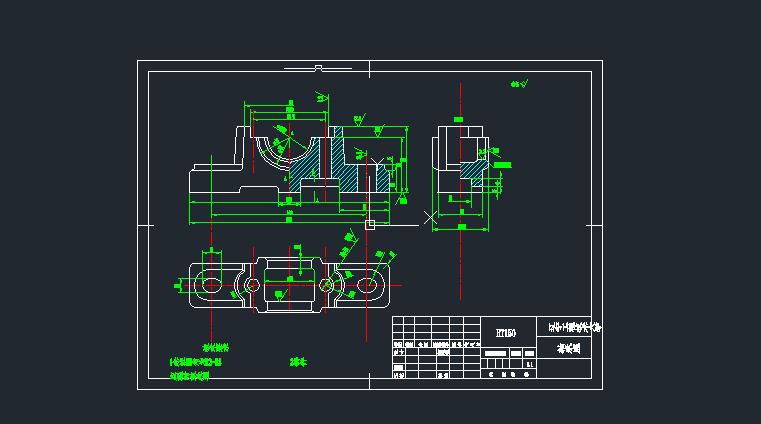Viewport: 761px width, 424px height.
Task: Click the small notch mark on top border
Action: (317, 68)
